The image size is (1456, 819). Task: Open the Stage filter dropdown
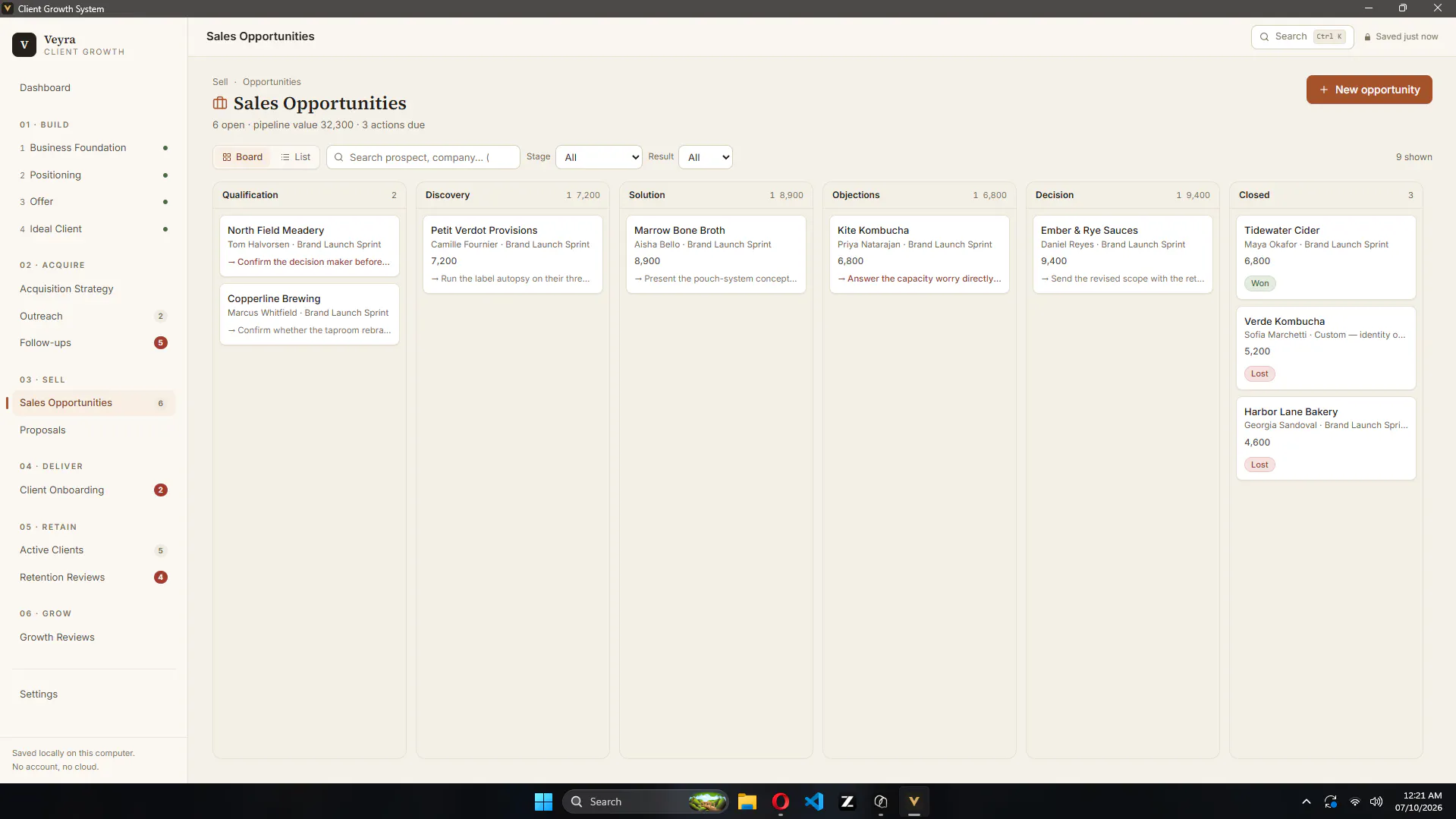click(599, 157)
